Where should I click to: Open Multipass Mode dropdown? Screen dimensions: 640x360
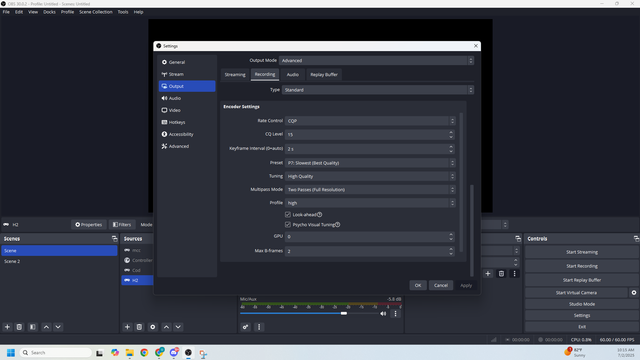[370, 189]
